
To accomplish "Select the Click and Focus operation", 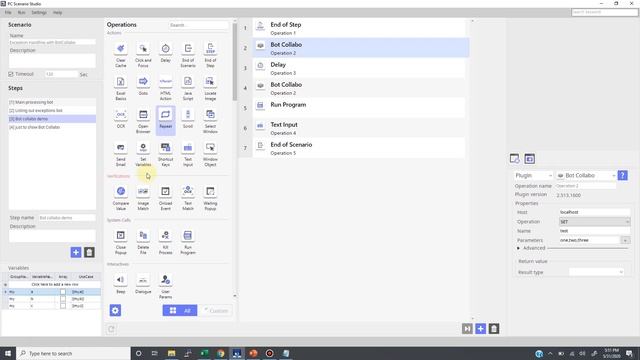I will pyautogui.click(x=143, y=55).
